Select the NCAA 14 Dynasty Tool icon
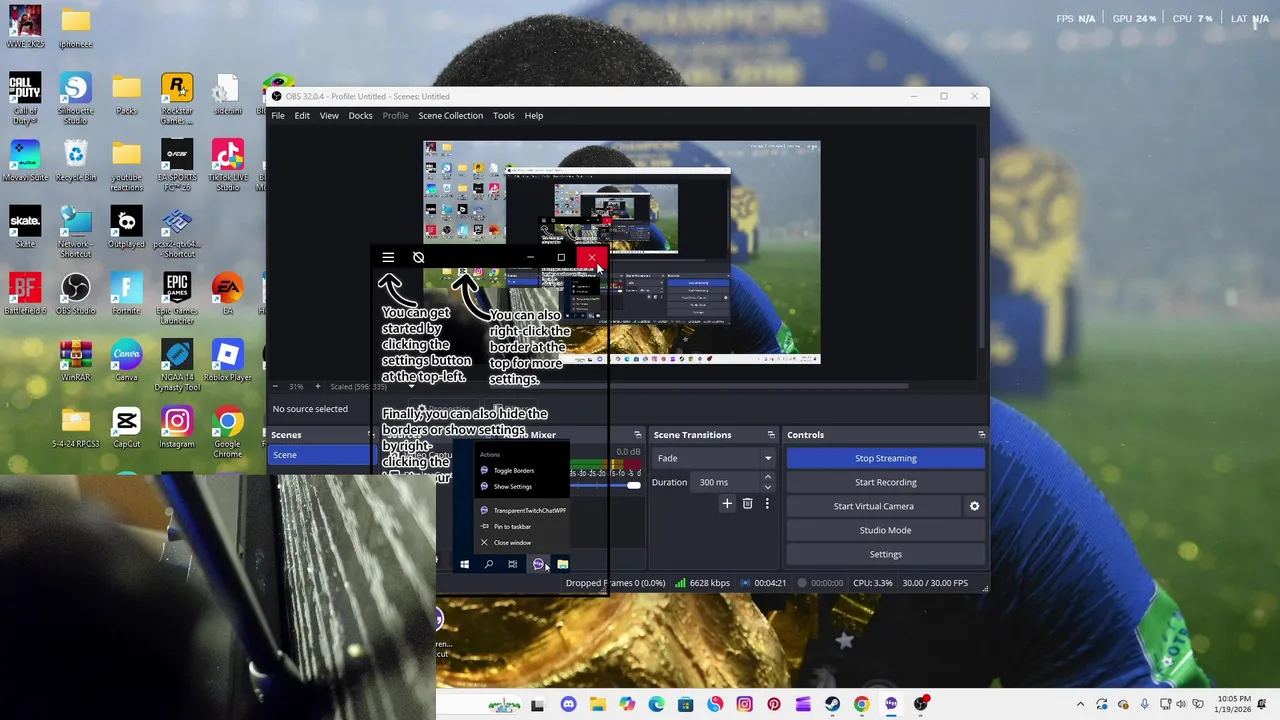1280x720 pixels. [177, 366]
